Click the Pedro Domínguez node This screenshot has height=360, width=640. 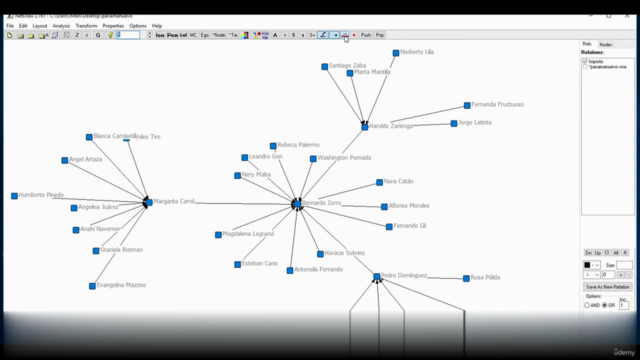pos(377,277)
